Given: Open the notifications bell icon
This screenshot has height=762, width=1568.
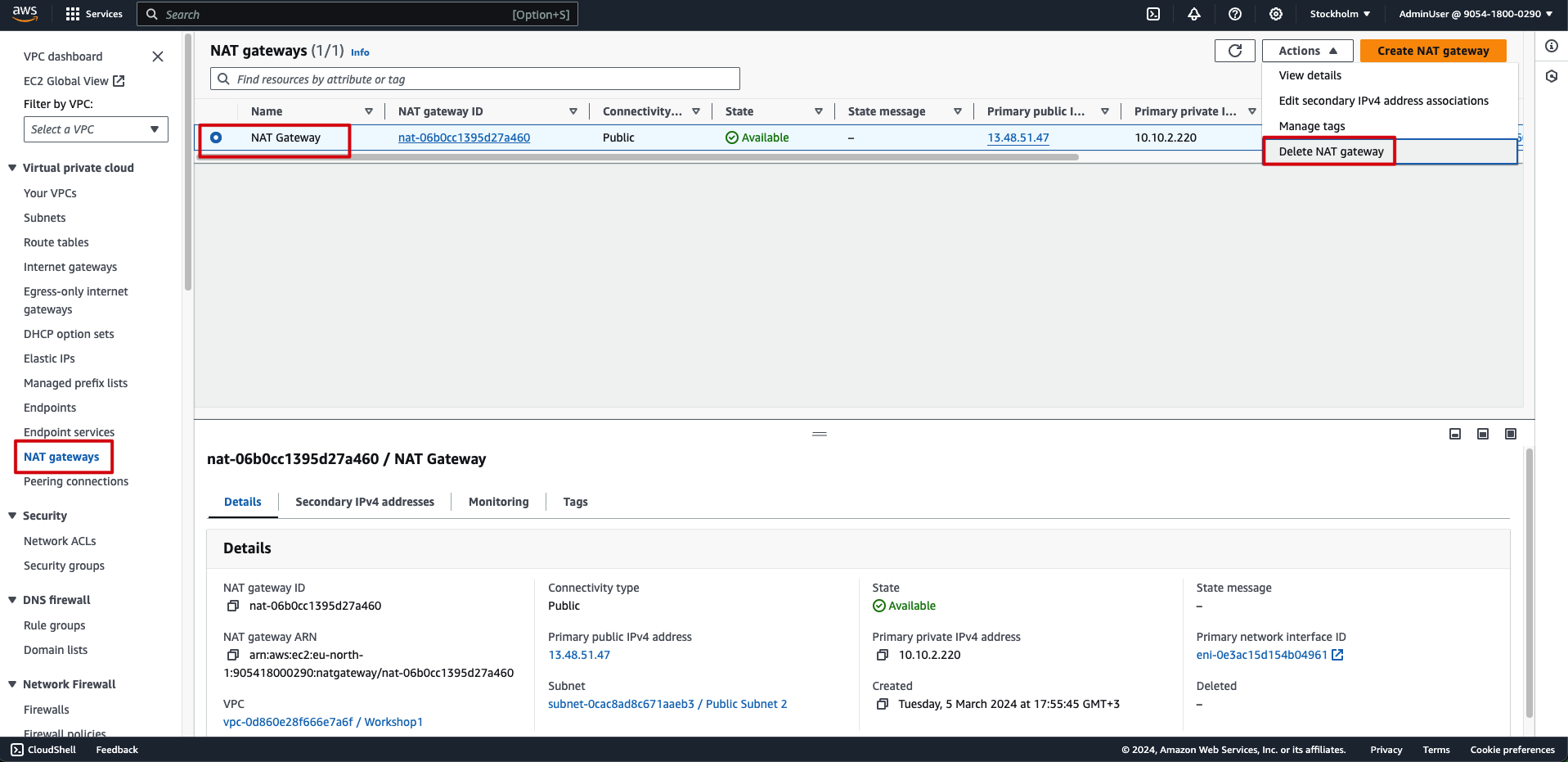Looking at the screenshot, I should [x=1194, y=14].
